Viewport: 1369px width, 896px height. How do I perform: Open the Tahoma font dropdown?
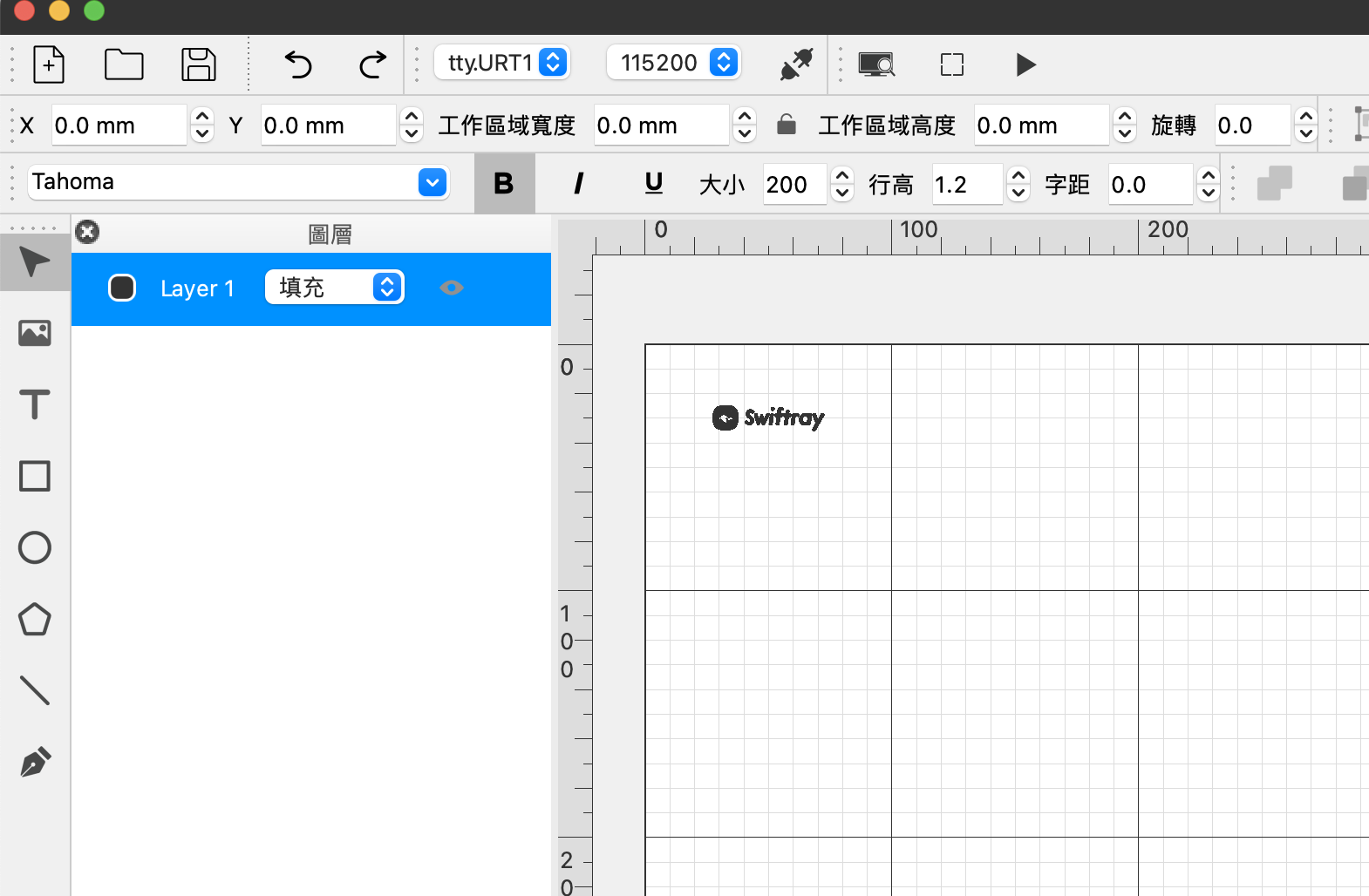[432, 183]
